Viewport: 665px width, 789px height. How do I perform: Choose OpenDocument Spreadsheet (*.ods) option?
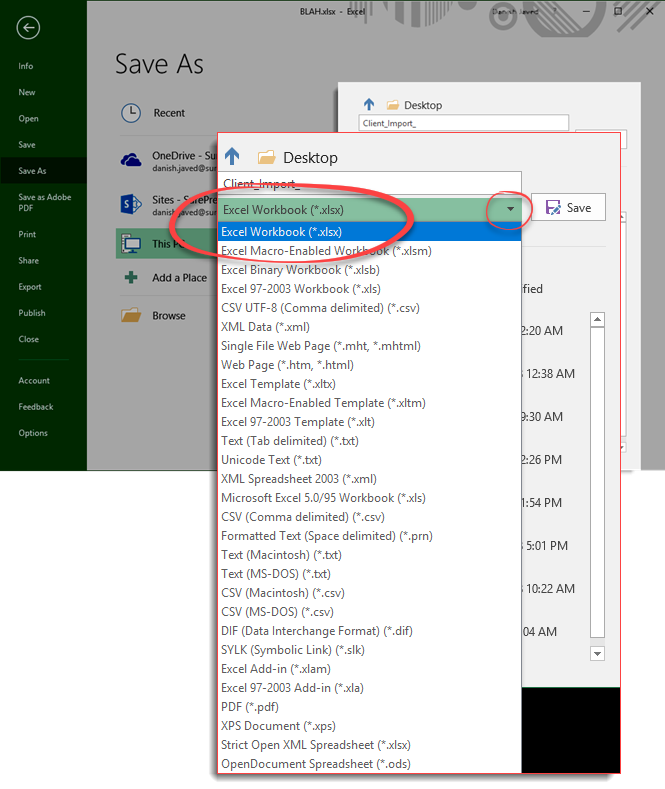[x=315, y=764]
